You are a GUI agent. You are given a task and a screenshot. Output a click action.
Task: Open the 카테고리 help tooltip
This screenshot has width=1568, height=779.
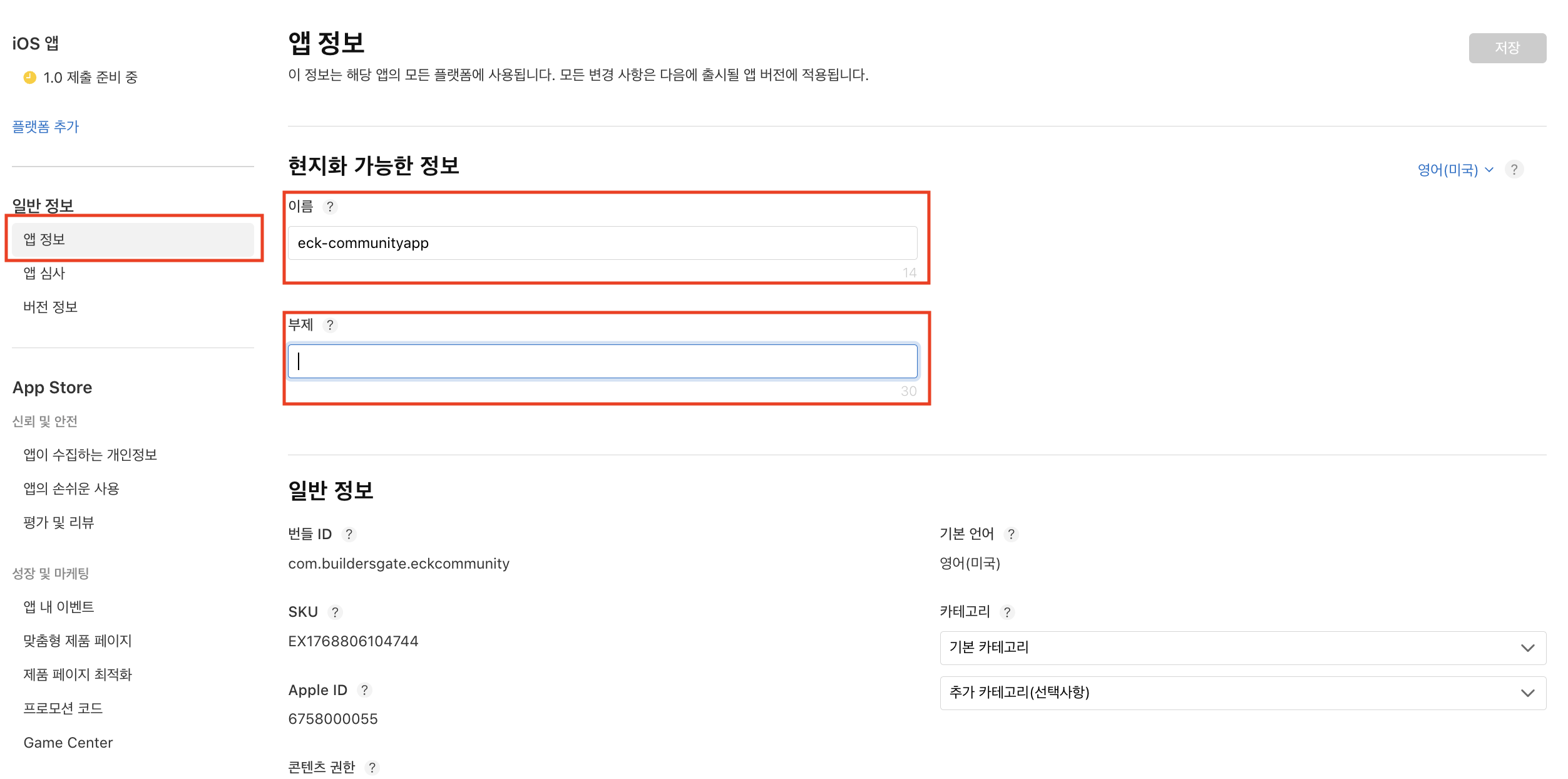point(1007,612)
